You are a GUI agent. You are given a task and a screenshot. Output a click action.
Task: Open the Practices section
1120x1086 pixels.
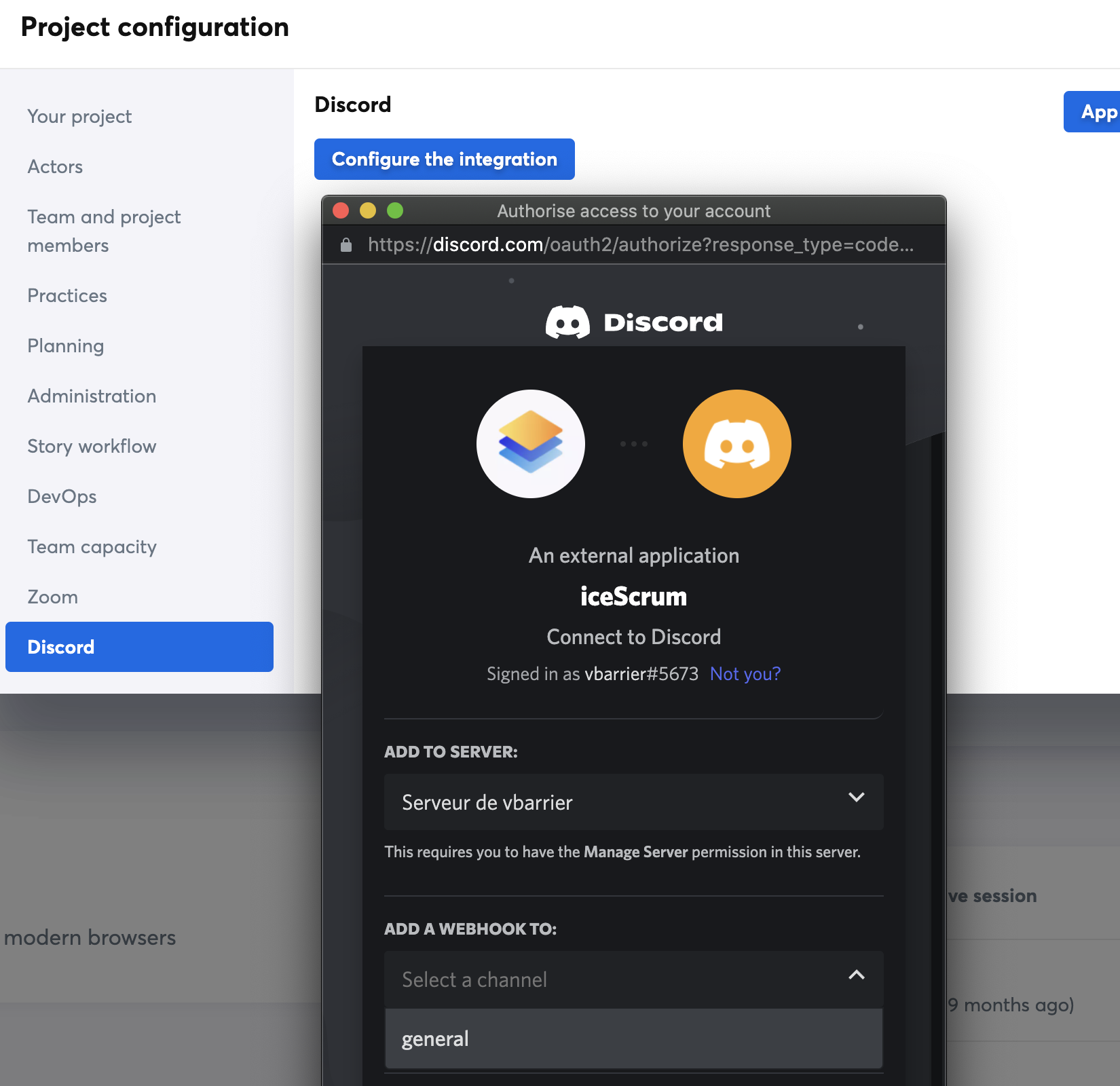click(x=67, y=295)
